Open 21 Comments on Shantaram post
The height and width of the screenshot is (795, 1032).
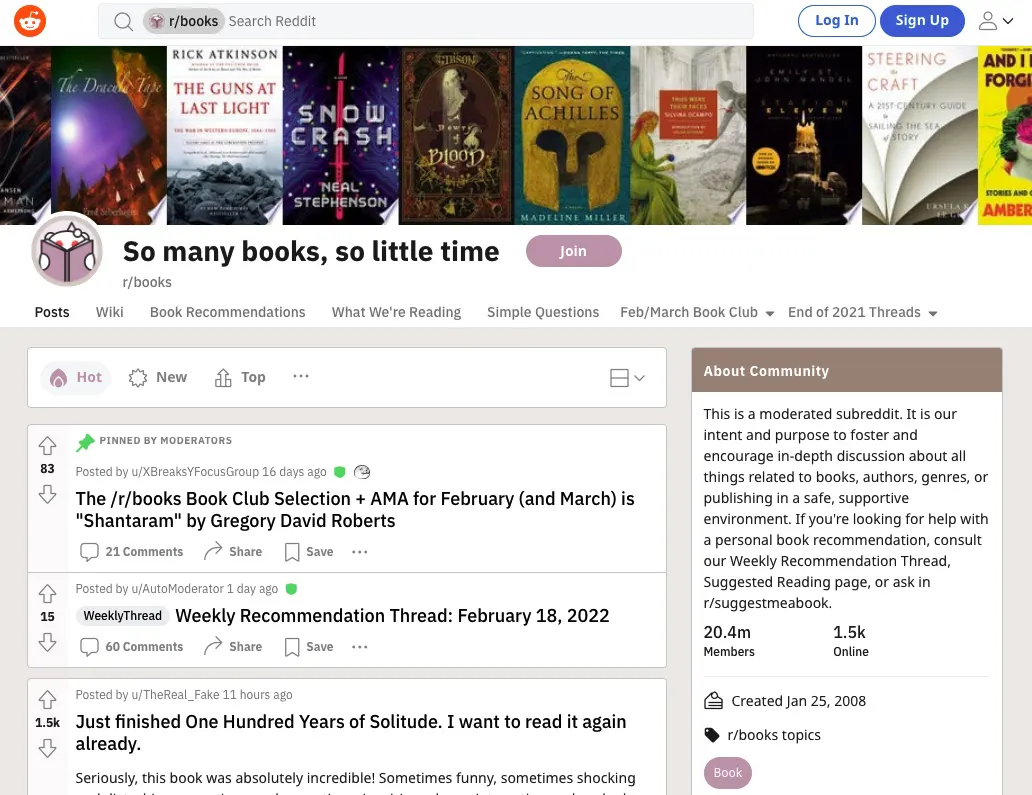[x=132, y=551]
